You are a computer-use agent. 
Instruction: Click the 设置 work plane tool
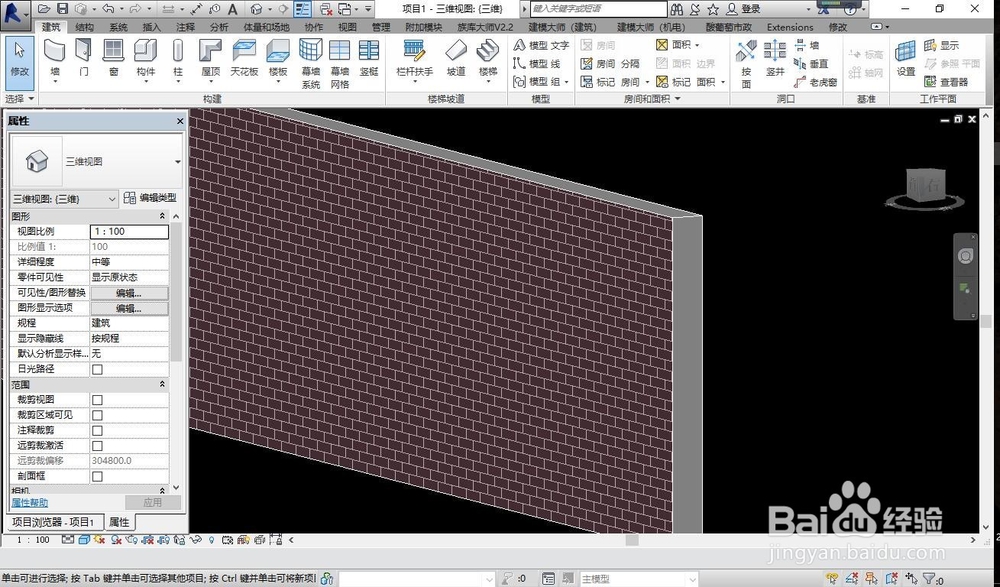[906, 59]
